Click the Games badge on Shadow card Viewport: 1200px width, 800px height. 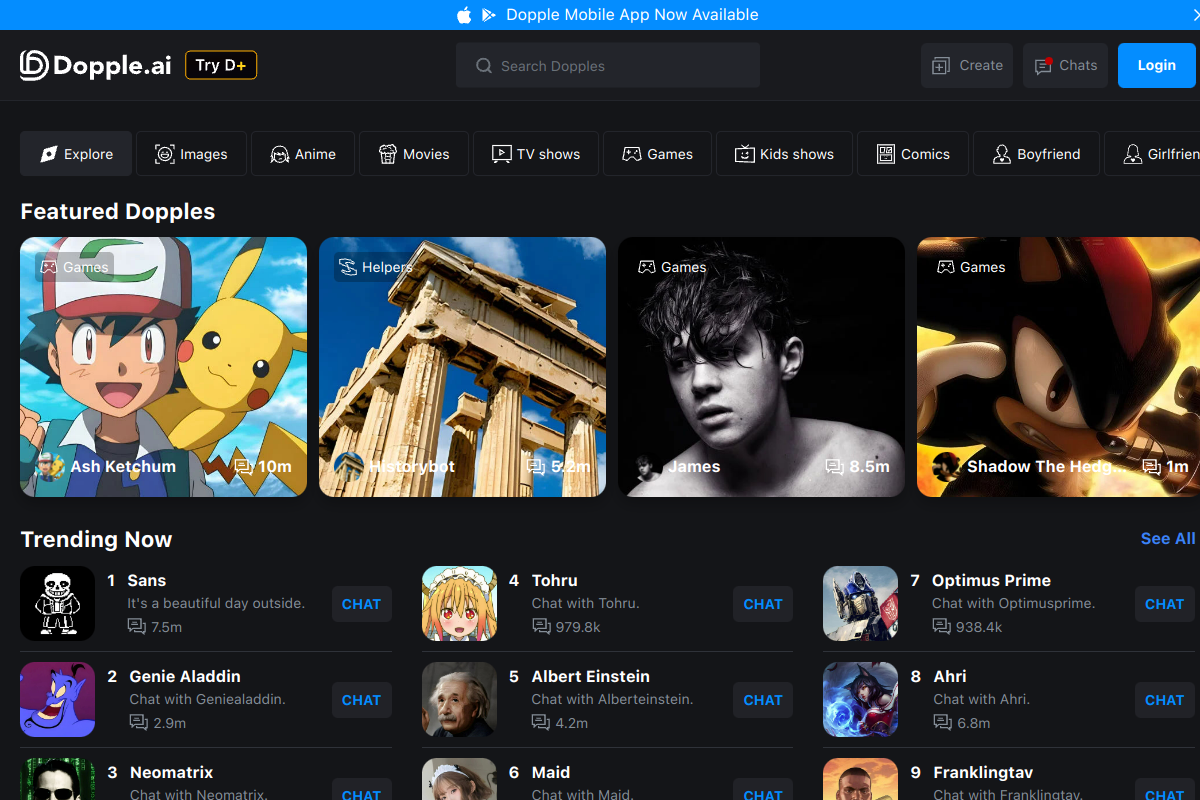click(971, 267)
